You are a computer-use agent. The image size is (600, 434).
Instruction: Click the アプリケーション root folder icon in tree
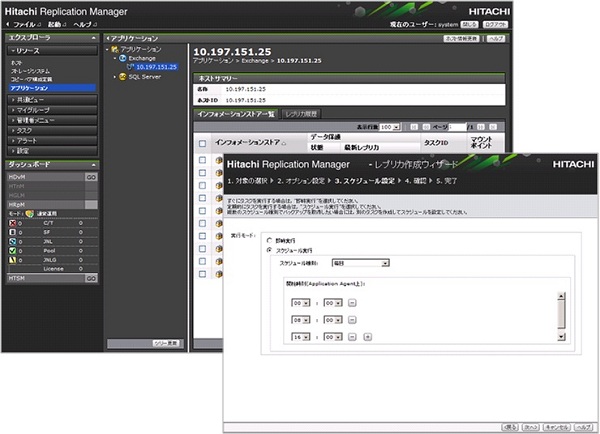114,49
